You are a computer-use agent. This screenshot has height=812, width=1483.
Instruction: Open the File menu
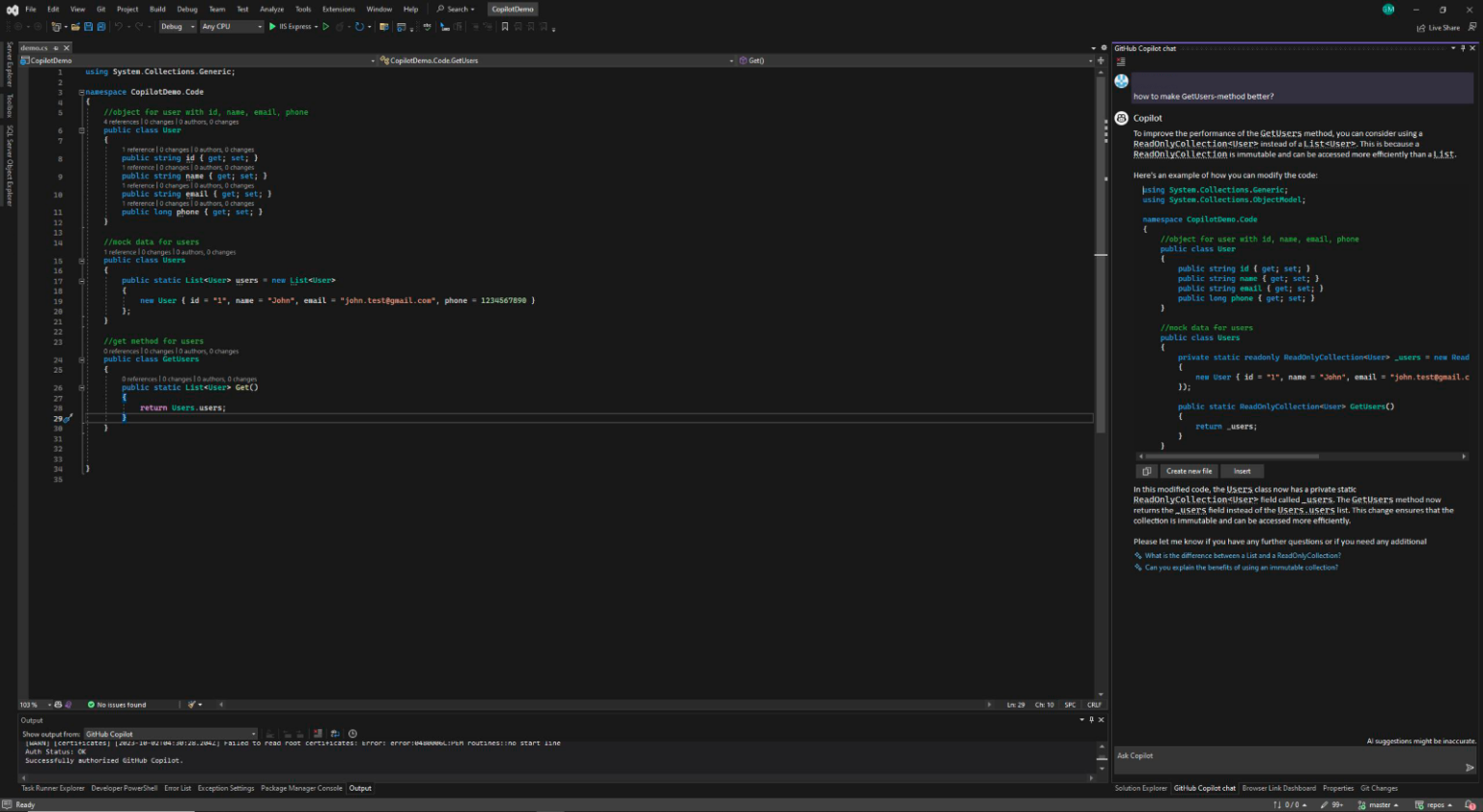coord(31,10)
